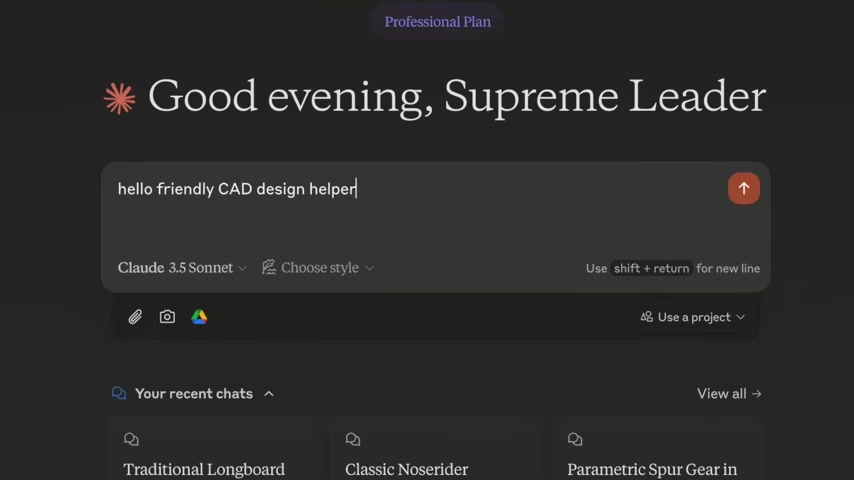Open the Traditional Longboard recent chat
This screenshot has height=480, width=854.
coord(204,469)
